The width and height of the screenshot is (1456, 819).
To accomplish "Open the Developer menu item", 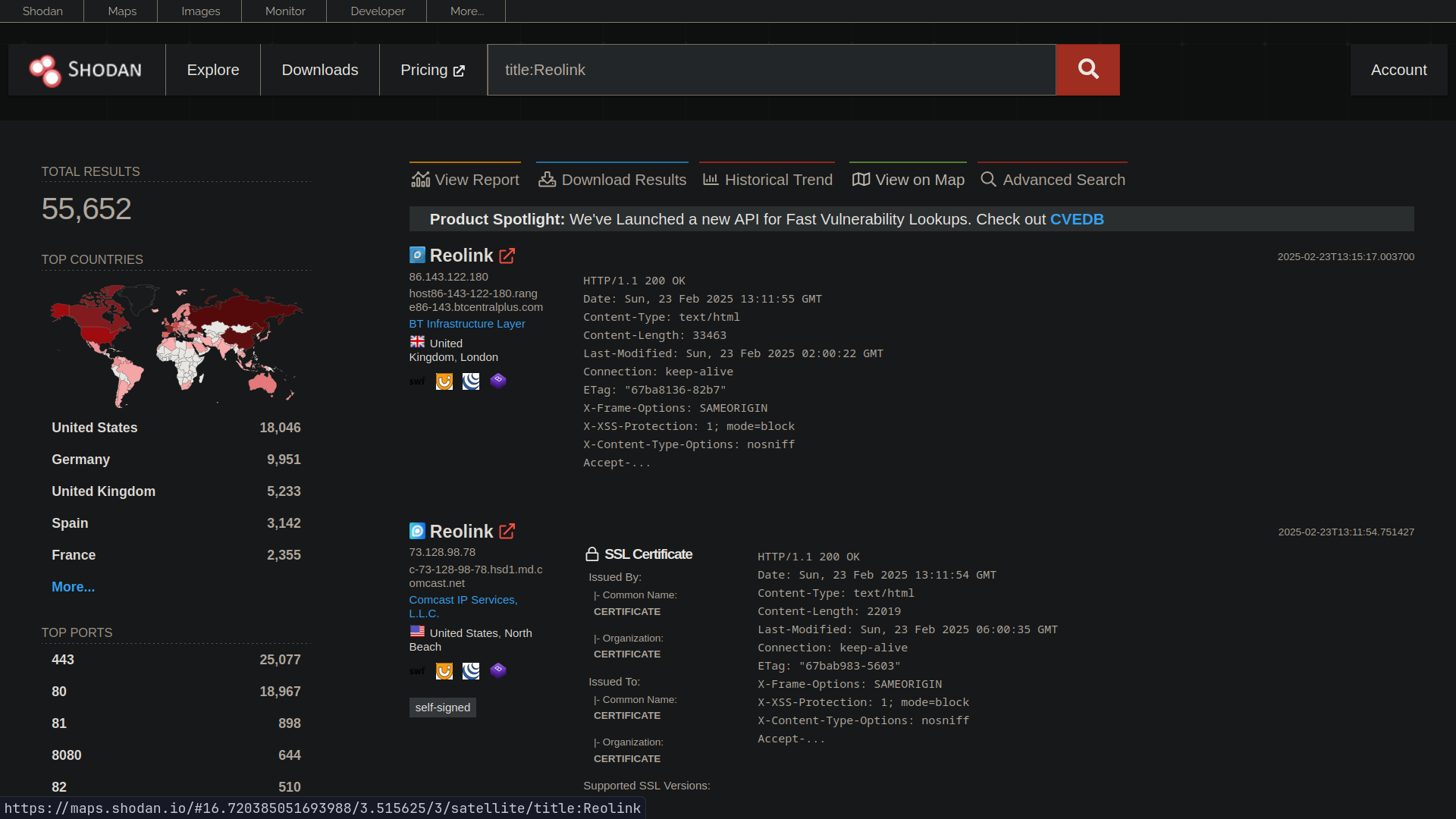I will (x=377, y=11).
